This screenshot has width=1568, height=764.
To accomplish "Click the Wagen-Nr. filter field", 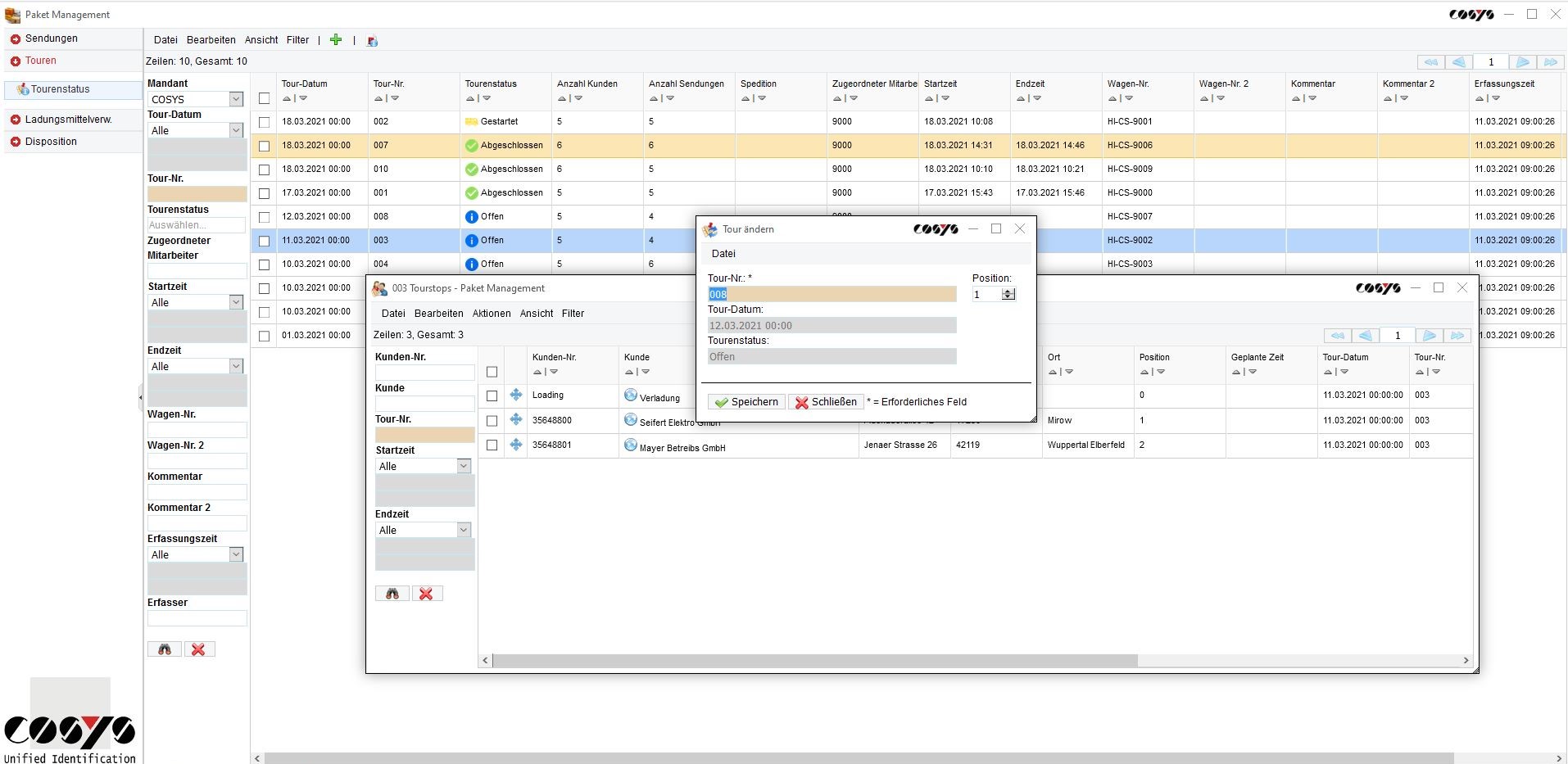I will [x=197, y=430].
